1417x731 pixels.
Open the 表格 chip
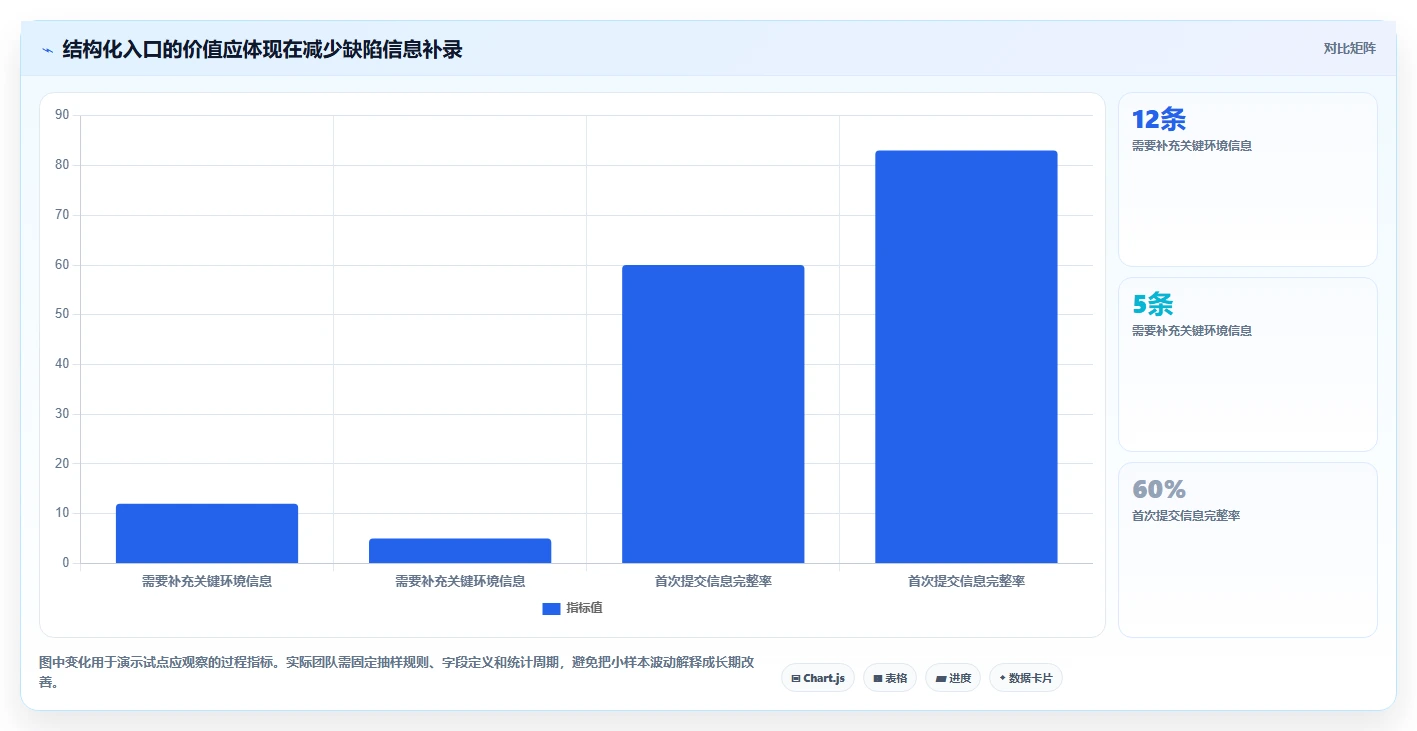[890, 678]
